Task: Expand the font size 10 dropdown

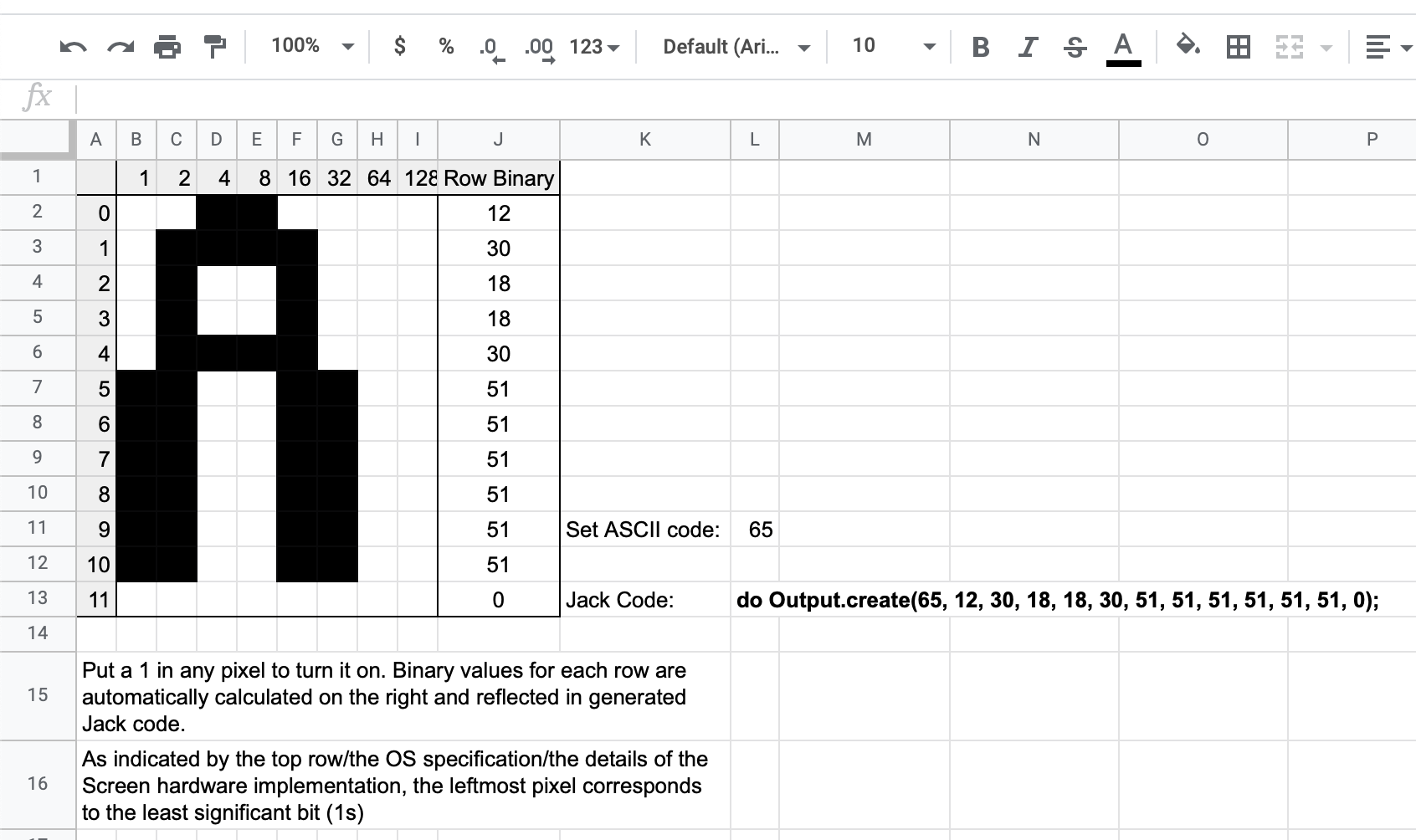Action: (893, 46)
